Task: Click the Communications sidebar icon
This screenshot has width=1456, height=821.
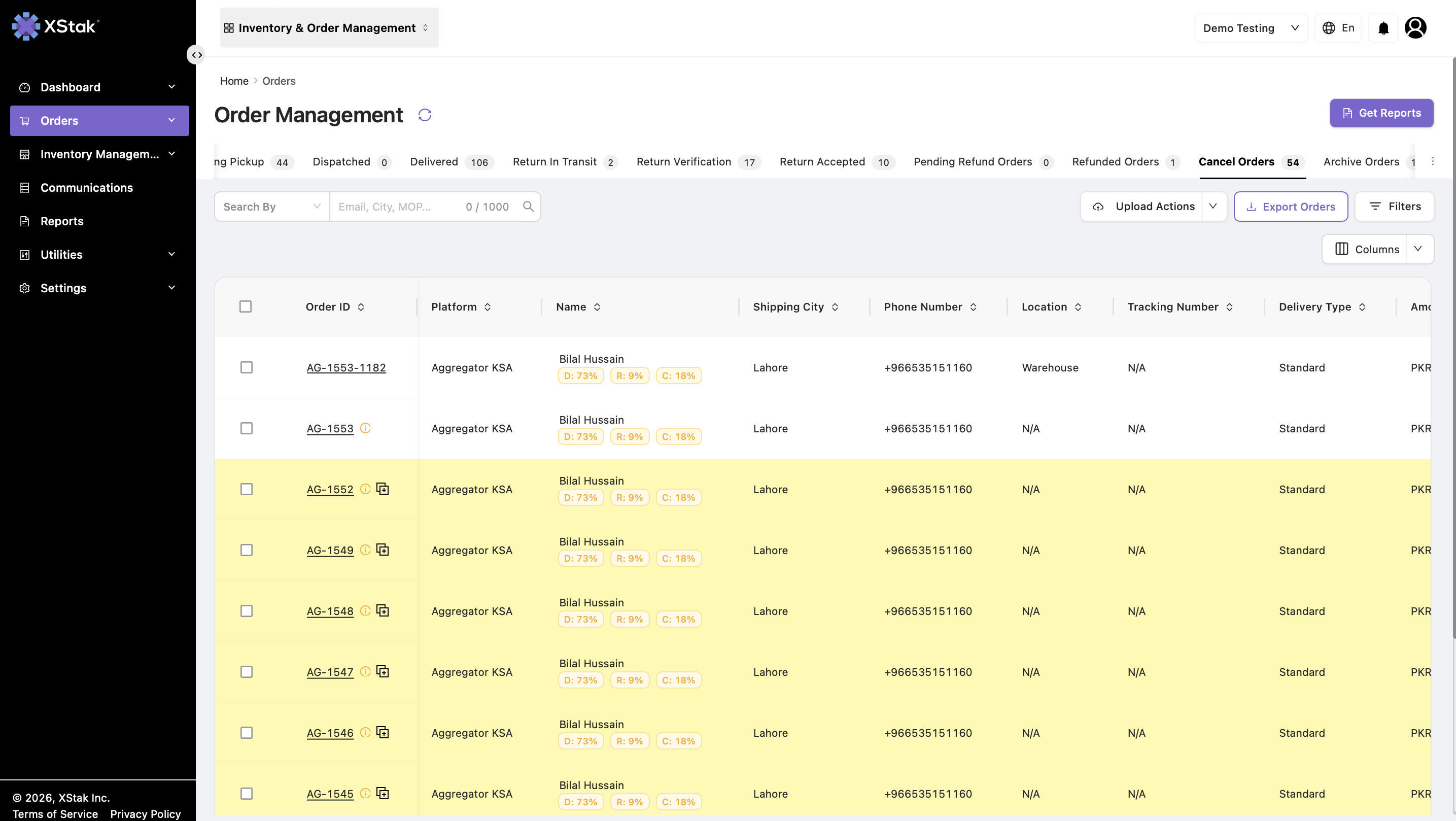Action: [x=24, y=188]
